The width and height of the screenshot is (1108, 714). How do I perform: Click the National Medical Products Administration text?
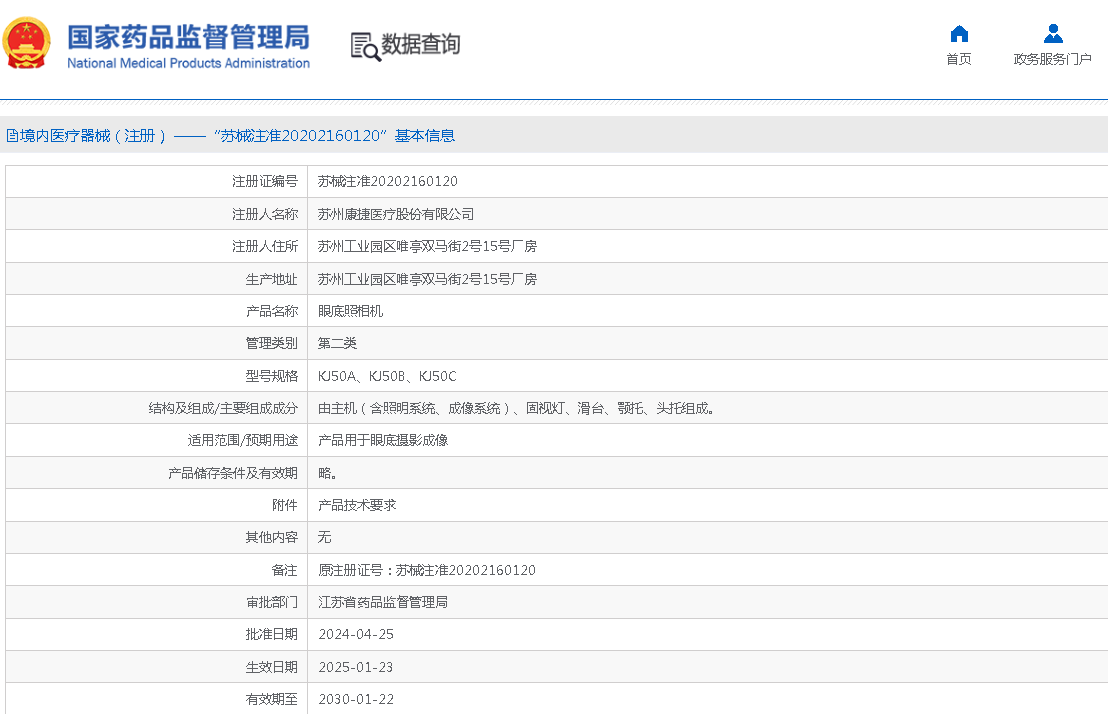tap(188, 63)
